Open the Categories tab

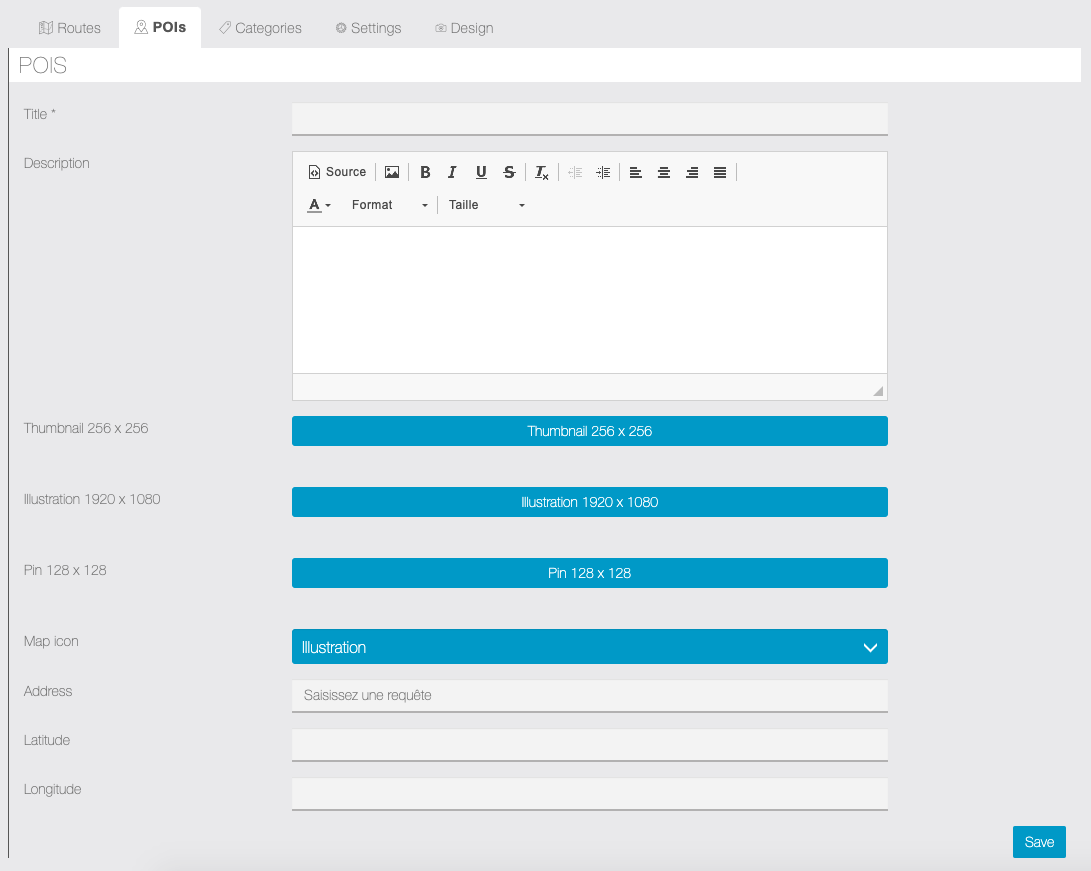[x=260, y=28]
